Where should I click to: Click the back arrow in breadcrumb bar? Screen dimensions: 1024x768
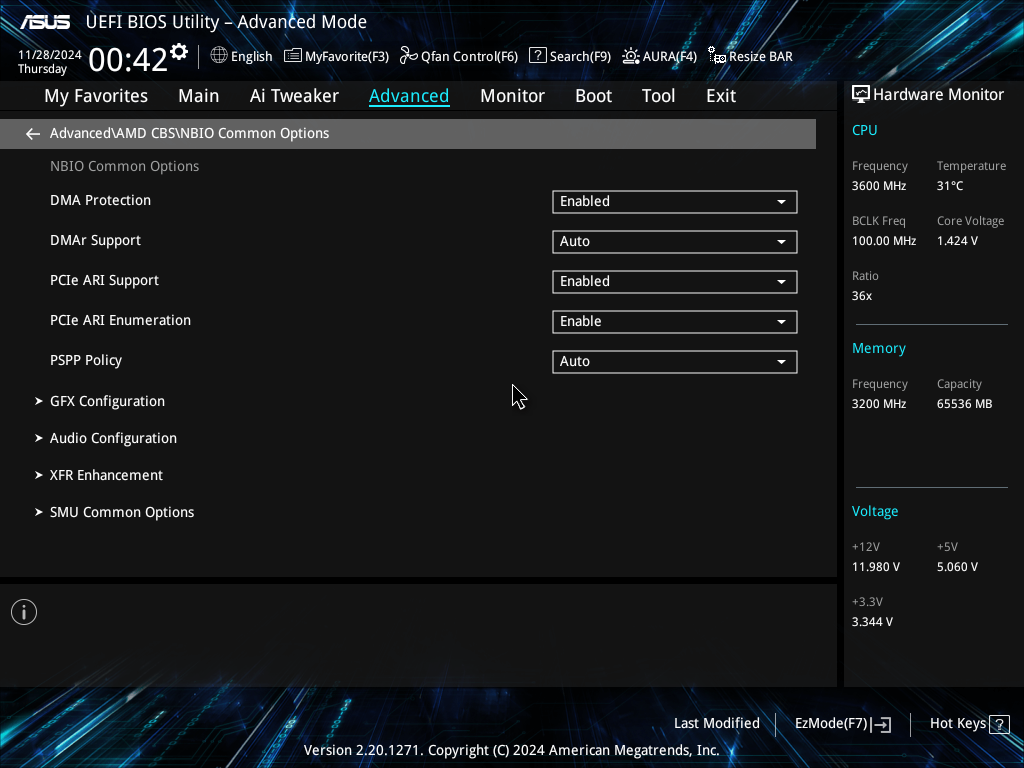tap(33, 134)
